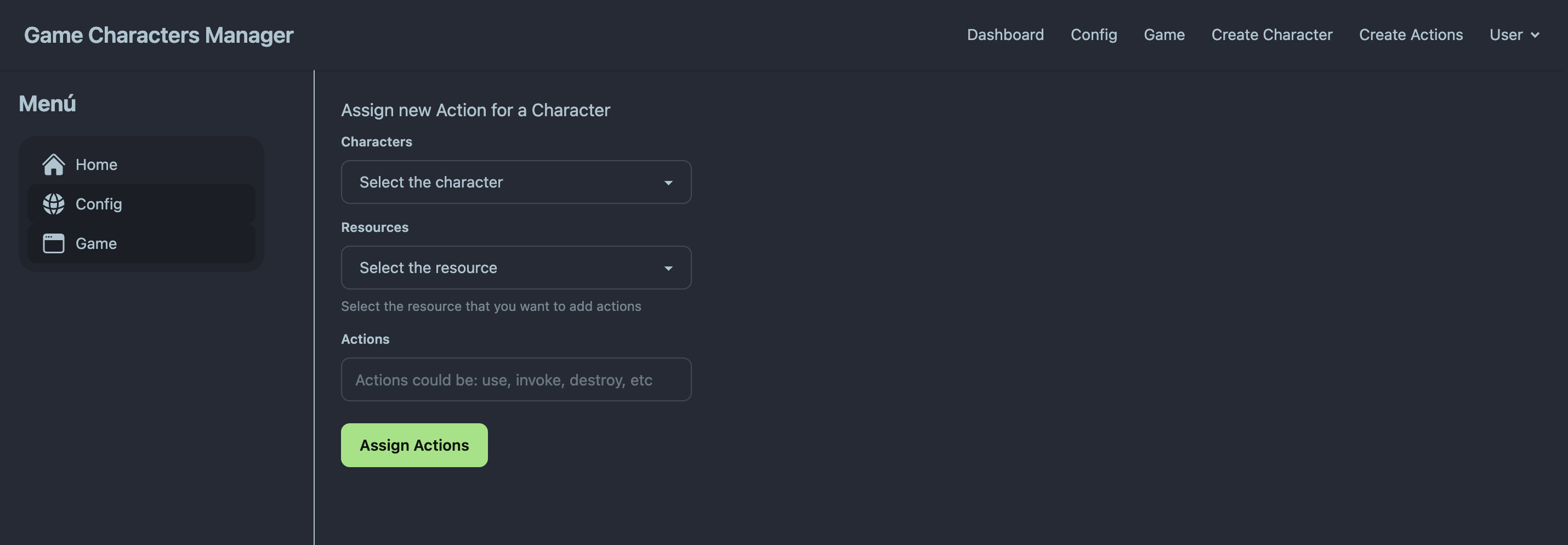This screenshot has width=1568, height=545.
Task: Focus the Actions text input field
Action: tap(516, 379)
